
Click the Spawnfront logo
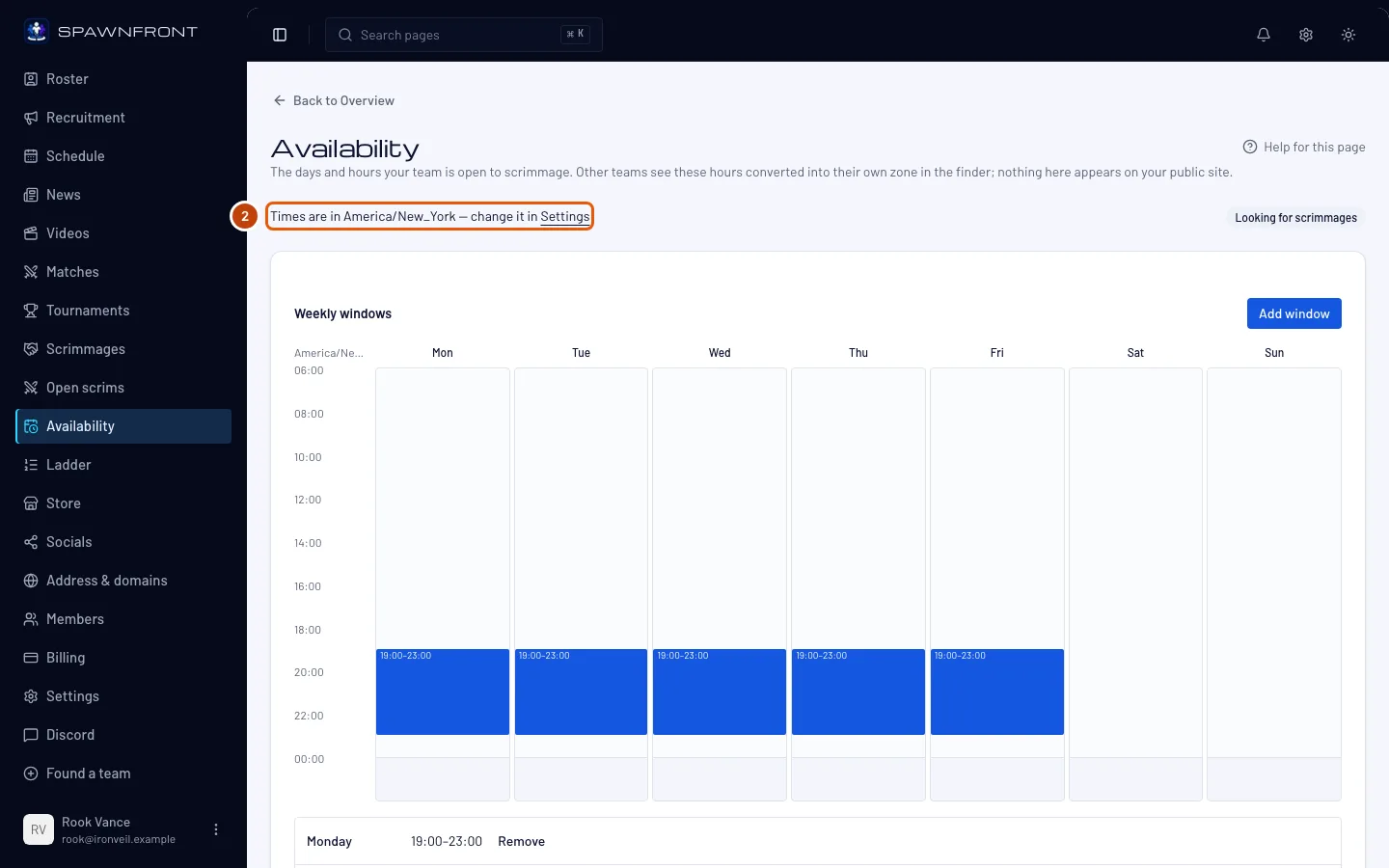(x=110, y=31)
